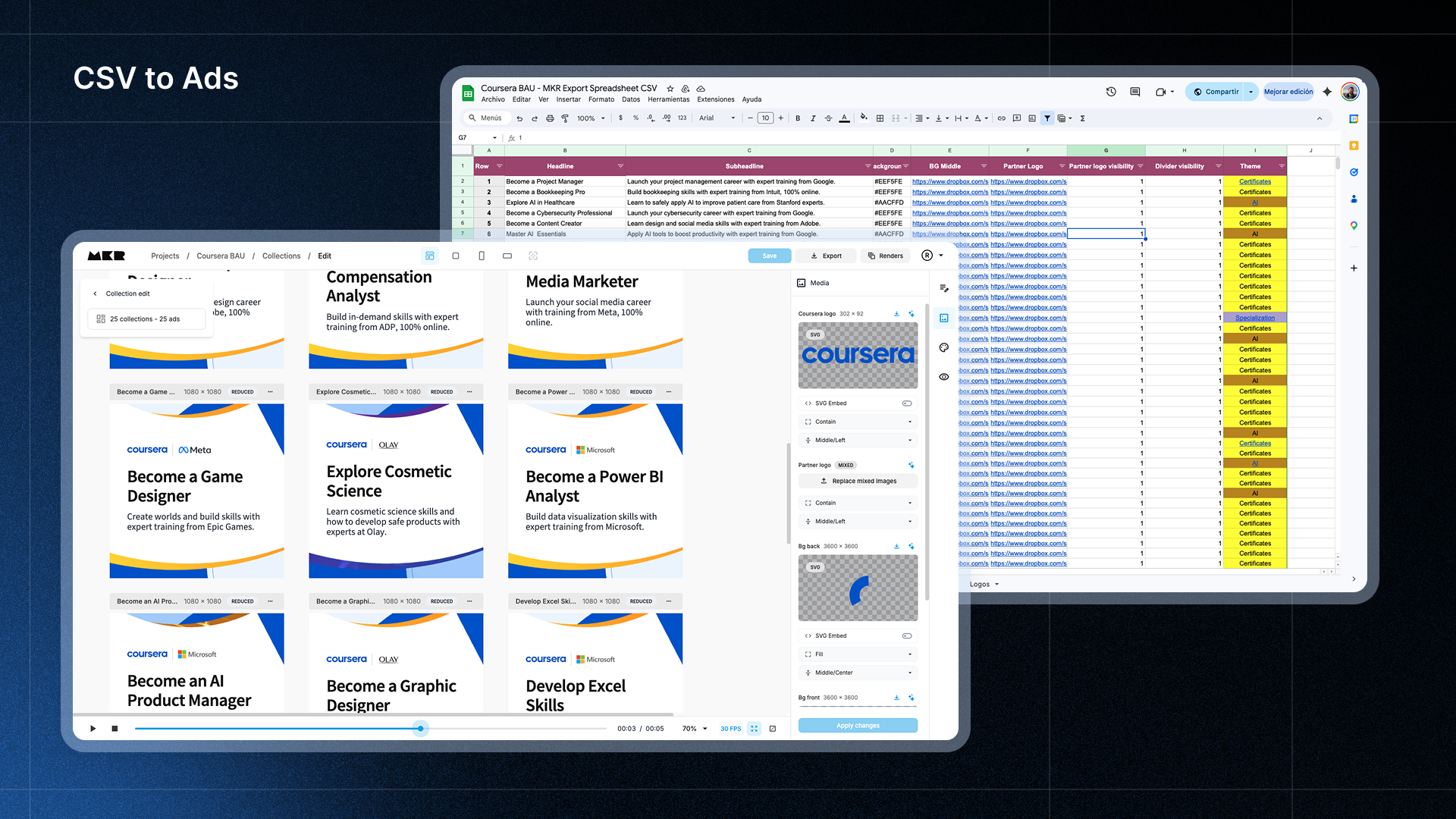Switch to the Logos sheet tab
Image resolution: width=1456 pixels, height=819 pixels.
pos(984,584)
